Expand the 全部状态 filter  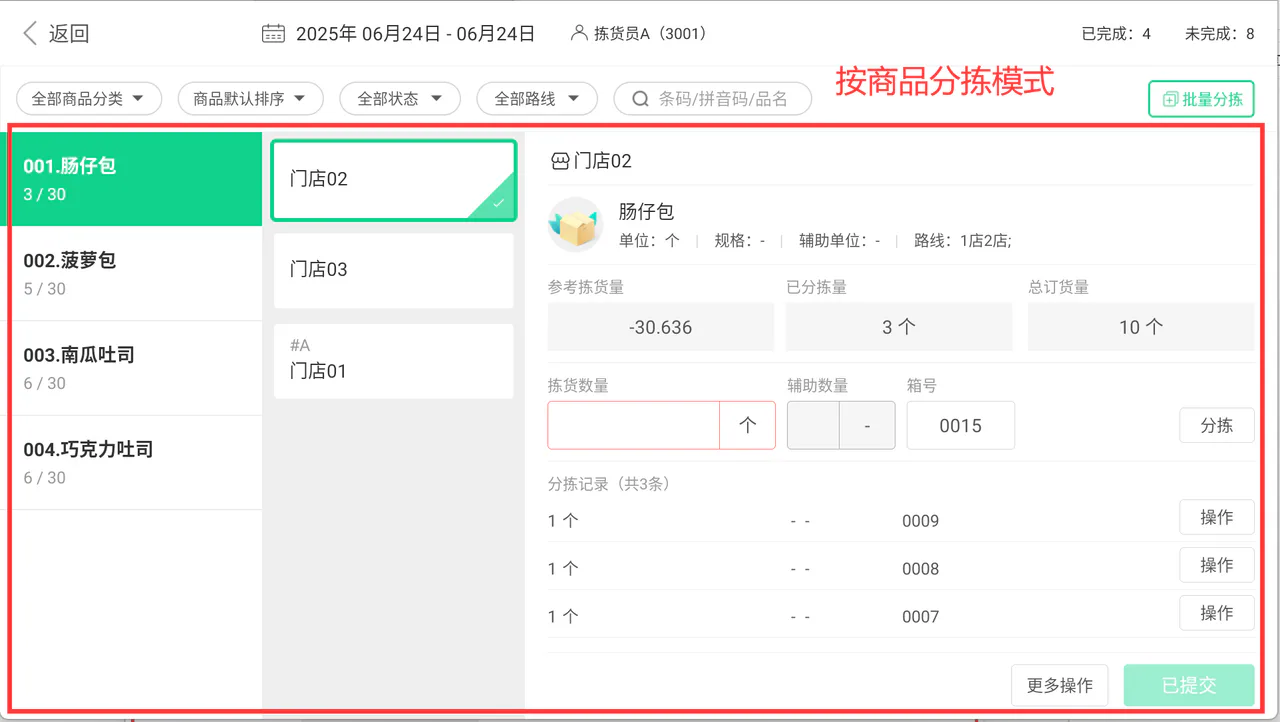click(x=400, y=99)
